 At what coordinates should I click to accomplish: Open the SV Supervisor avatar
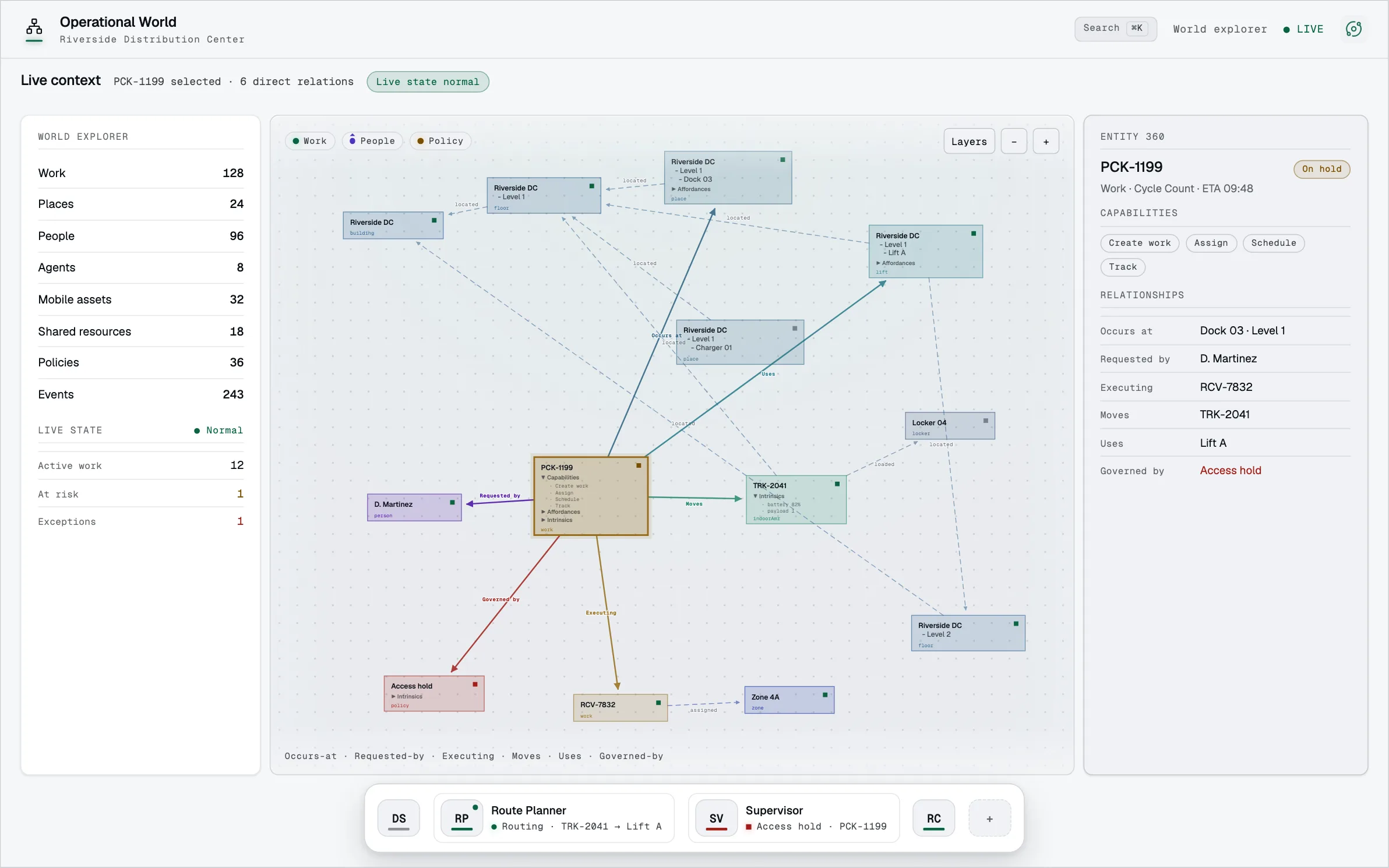click(716, 818)
